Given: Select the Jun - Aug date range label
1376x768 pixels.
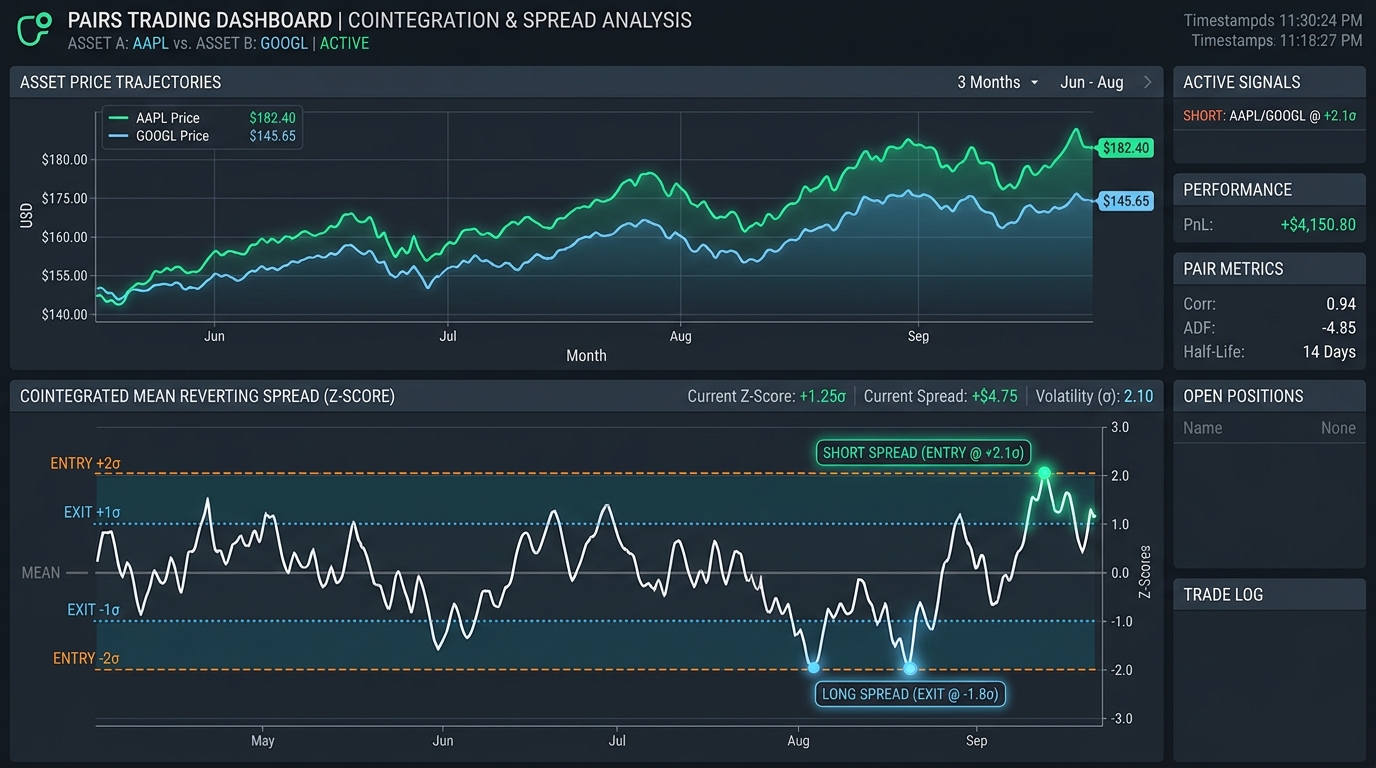Looking at the screenshot, I should tap(1092, 82).
